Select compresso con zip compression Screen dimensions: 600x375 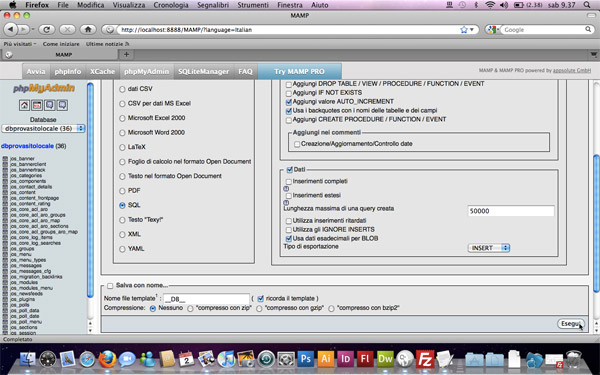tap(190, 308)
